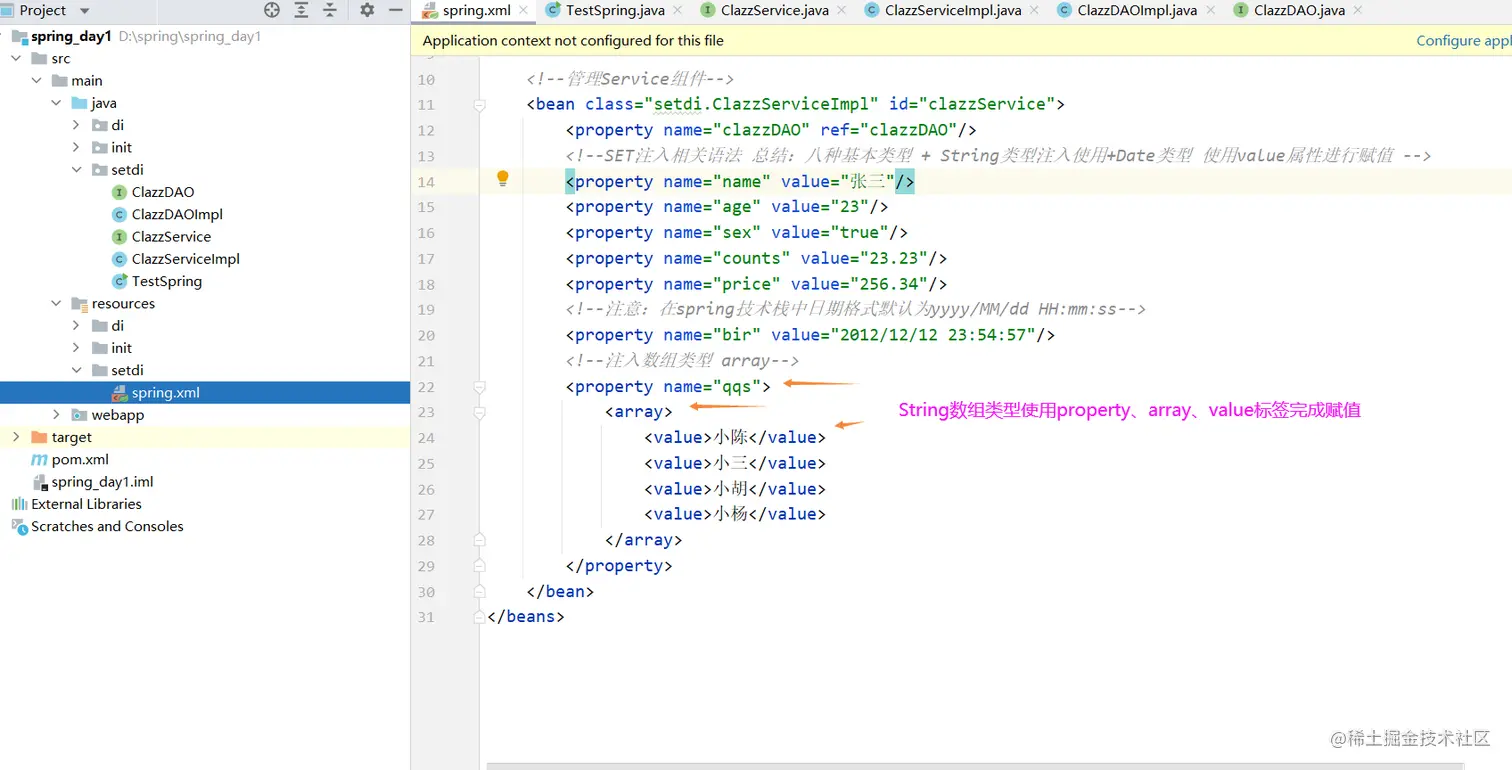Expand the target folder
Viewport: 1512px width, 770px height.
coord(16,437)
